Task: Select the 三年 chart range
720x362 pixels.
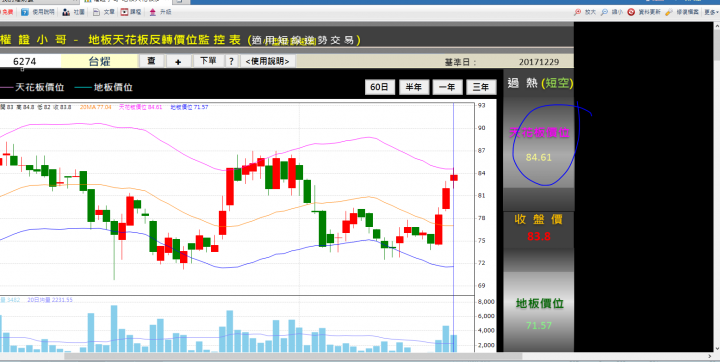Action: (x=481, y=87)
